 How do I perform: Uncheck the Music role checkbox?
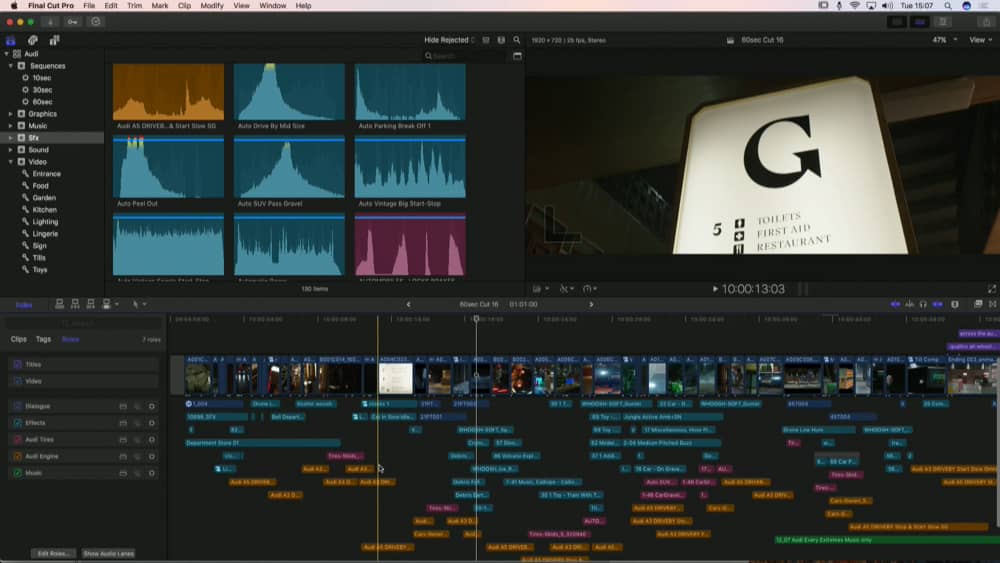point(17,473)
